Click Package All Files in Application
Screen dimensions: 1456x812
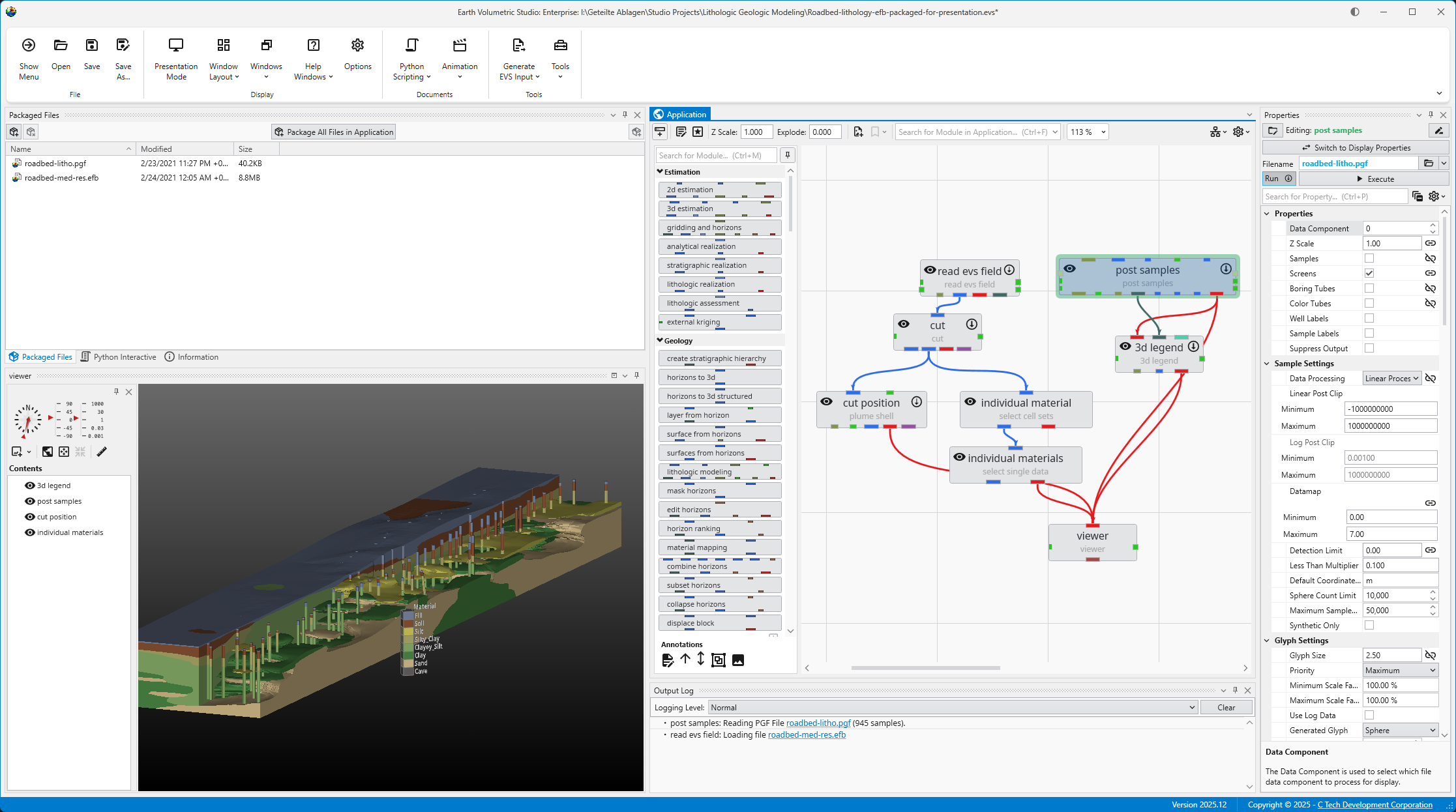click(333, 132)
